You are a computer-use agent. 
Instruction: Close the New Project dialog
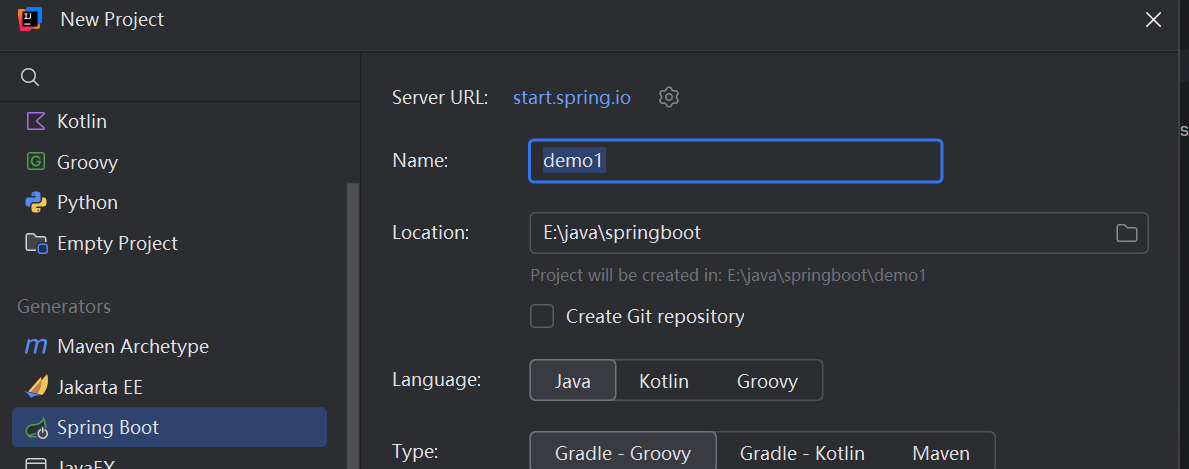[x=1154, y=19]
